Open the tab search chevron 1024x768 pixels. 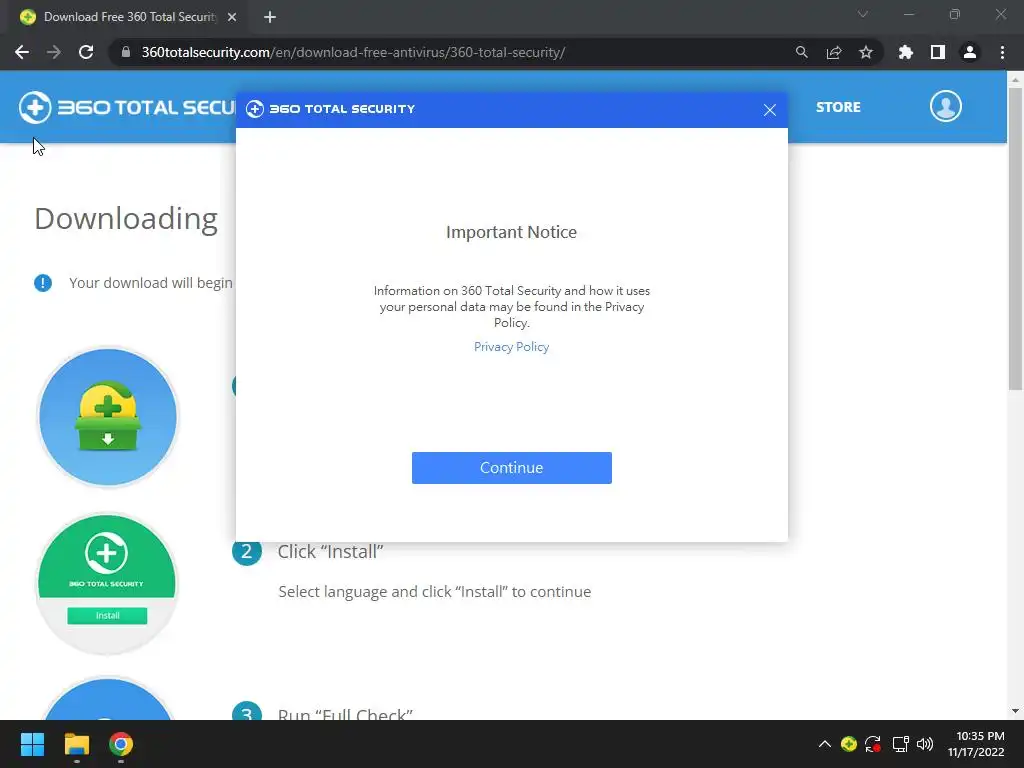[x=863, y=14]
